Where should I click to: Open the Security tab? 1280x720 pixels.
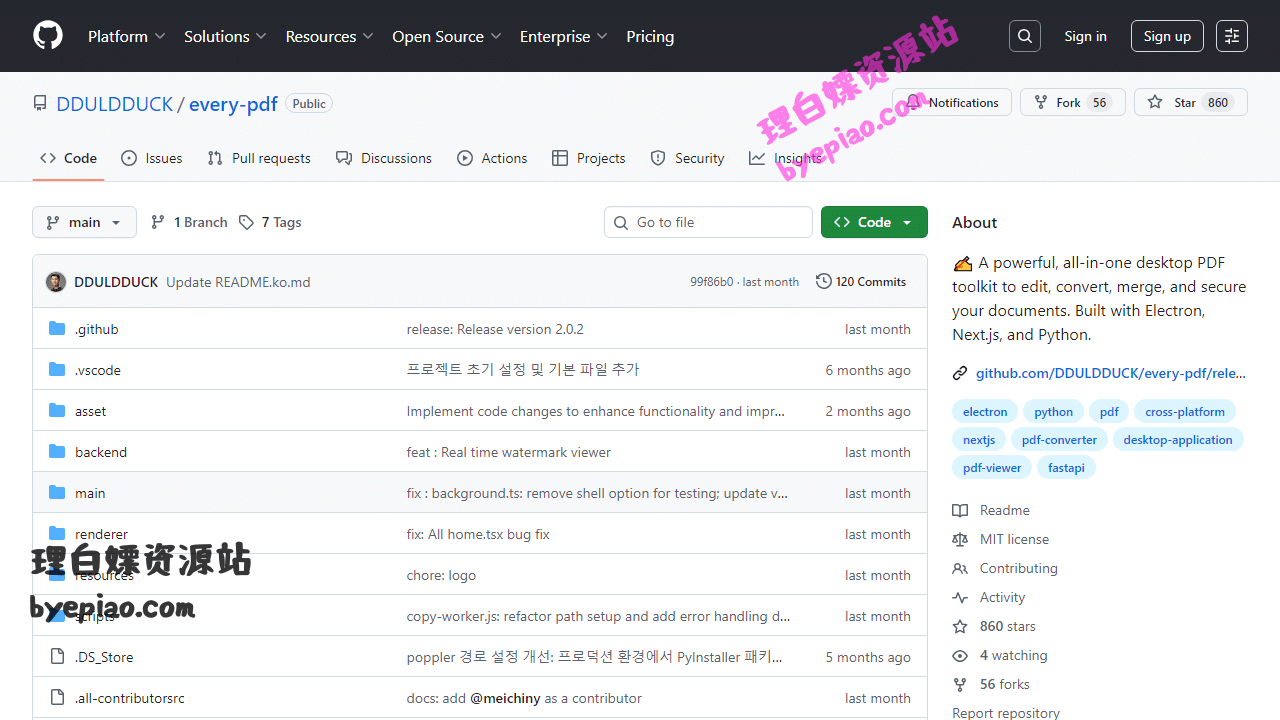coord(687,158)
